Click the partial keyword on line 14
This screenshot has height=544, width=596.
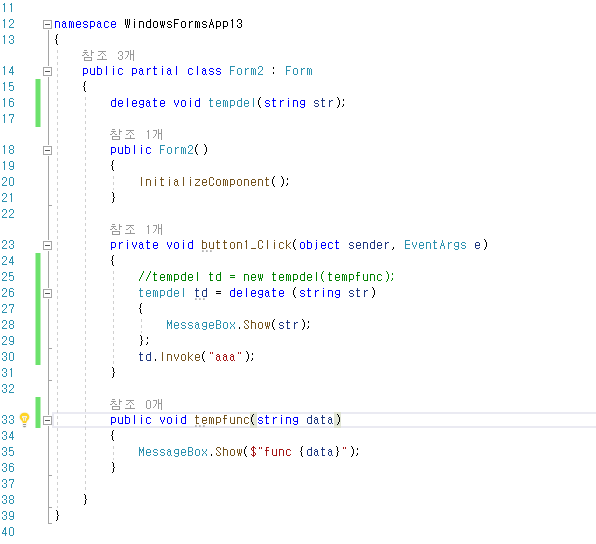coord(154,71)
